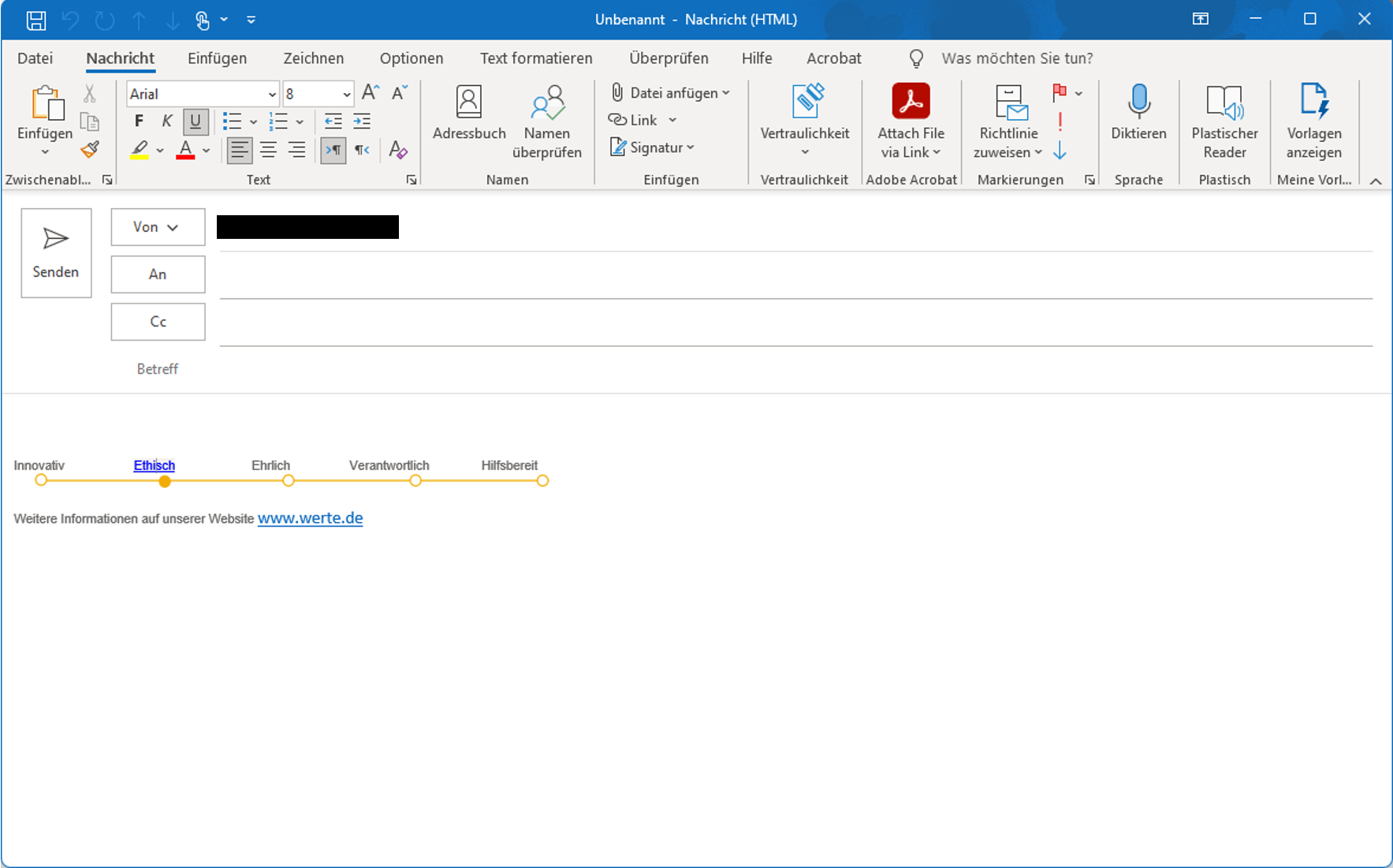This screenshot has height=868, width=1393.
Task: Switch to the Text formatieren tab
Action: tap(536, 58)
